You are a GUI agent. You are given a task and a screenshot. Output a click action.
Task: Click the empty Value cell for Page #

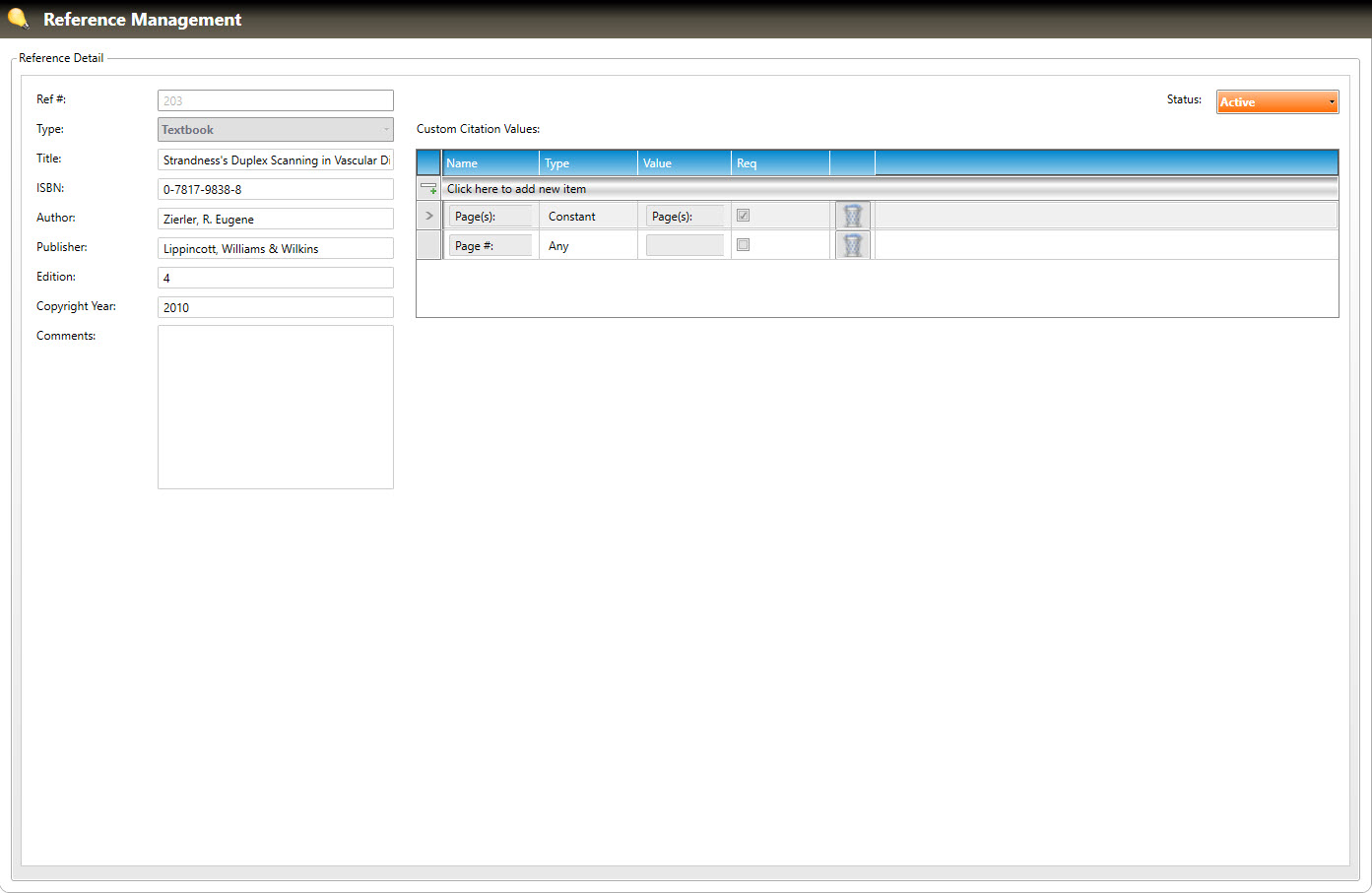[x=685, y=245]
